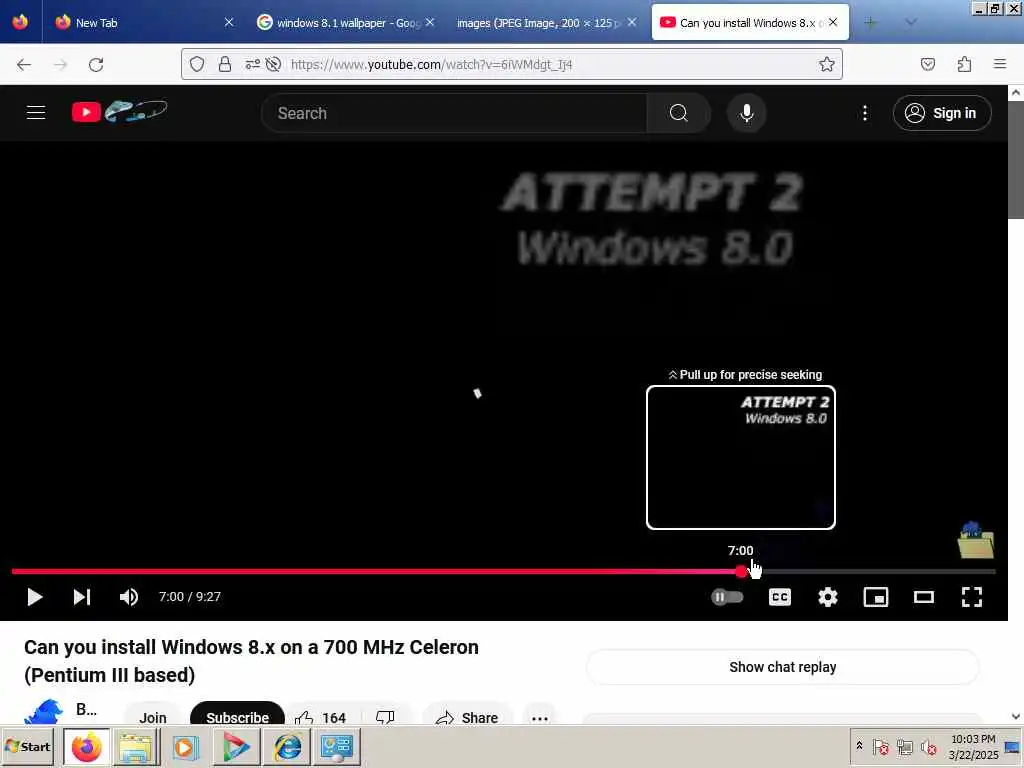Image resolution: width=1024 pixels, height=768 pixels.
Task: Close the New Tab tab
Action: pos(229,22)
